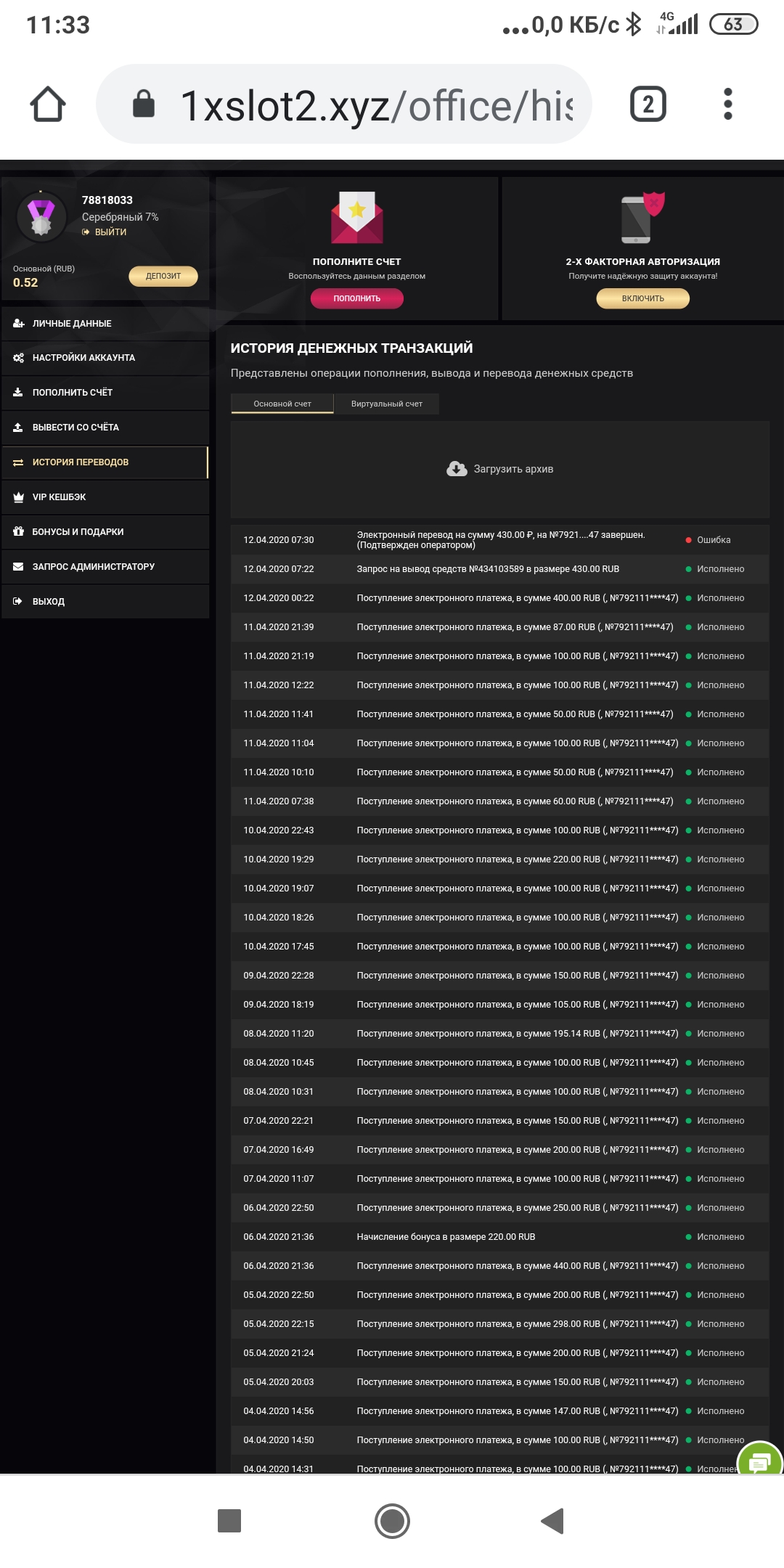Image resolution: width=784 pixels, height=1568 pixels.
Task: Click the phone with shield icon
Action: [x=643, y=217]
